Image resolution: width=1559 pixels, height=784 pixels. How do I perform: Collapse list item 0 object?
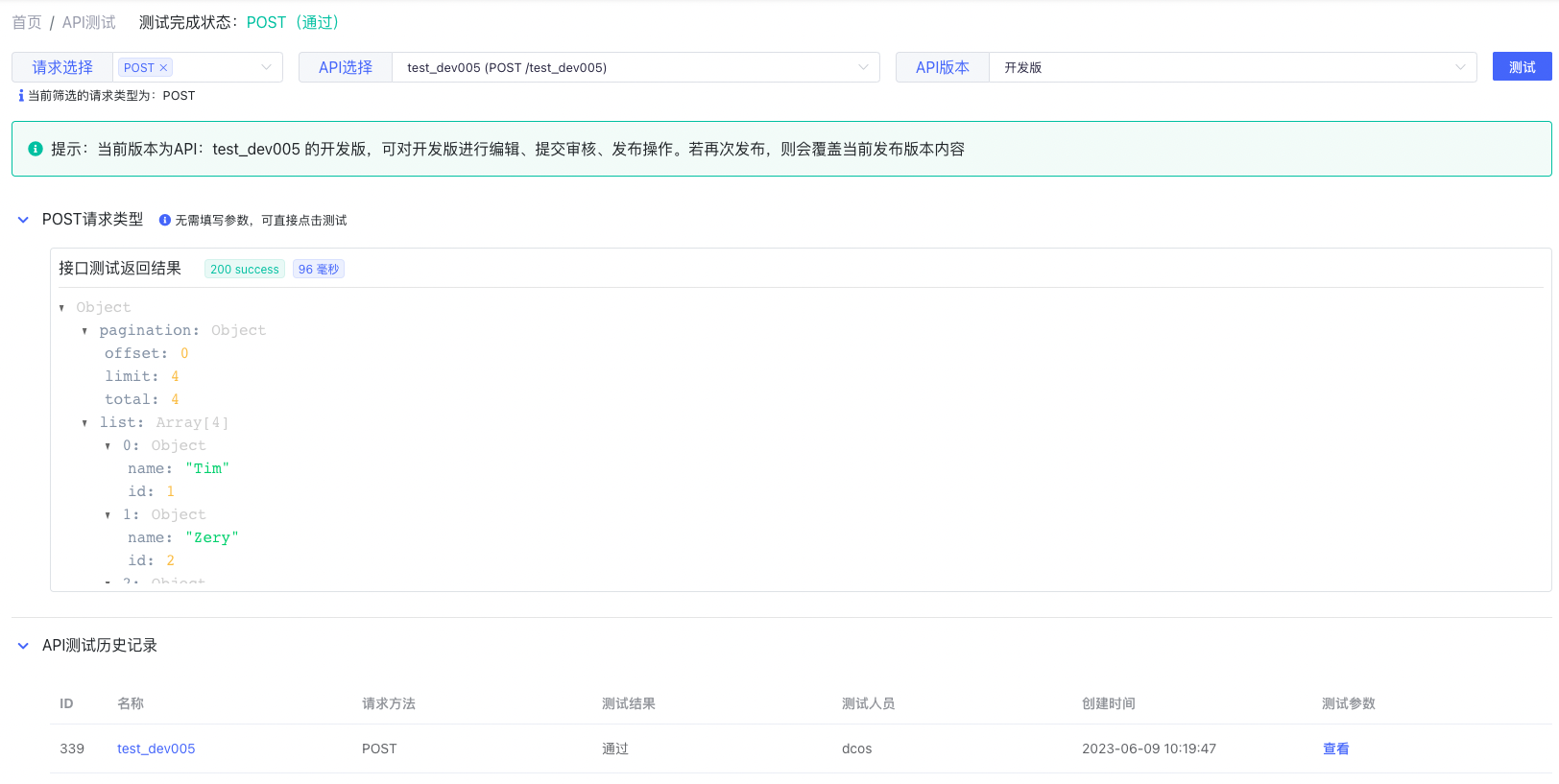[108, 446]
